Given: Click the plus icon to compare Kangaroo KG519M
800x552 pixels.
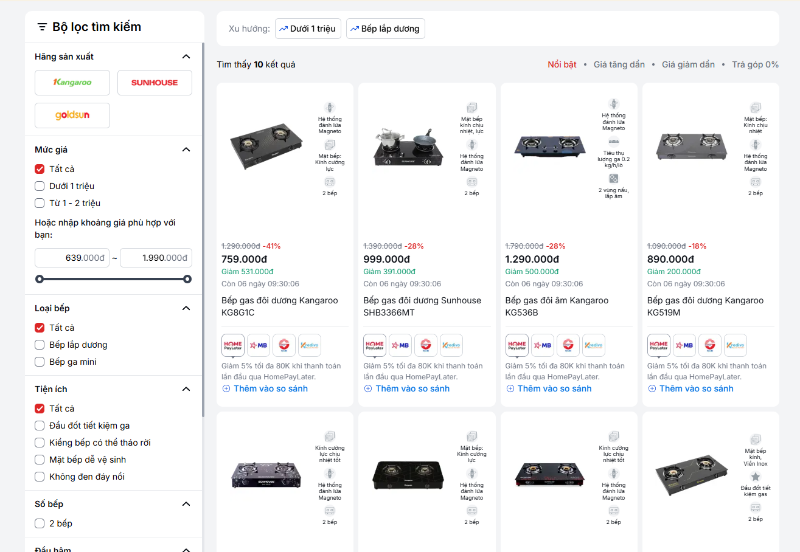Looking at the screenshot, I should (x=654, y=388).
